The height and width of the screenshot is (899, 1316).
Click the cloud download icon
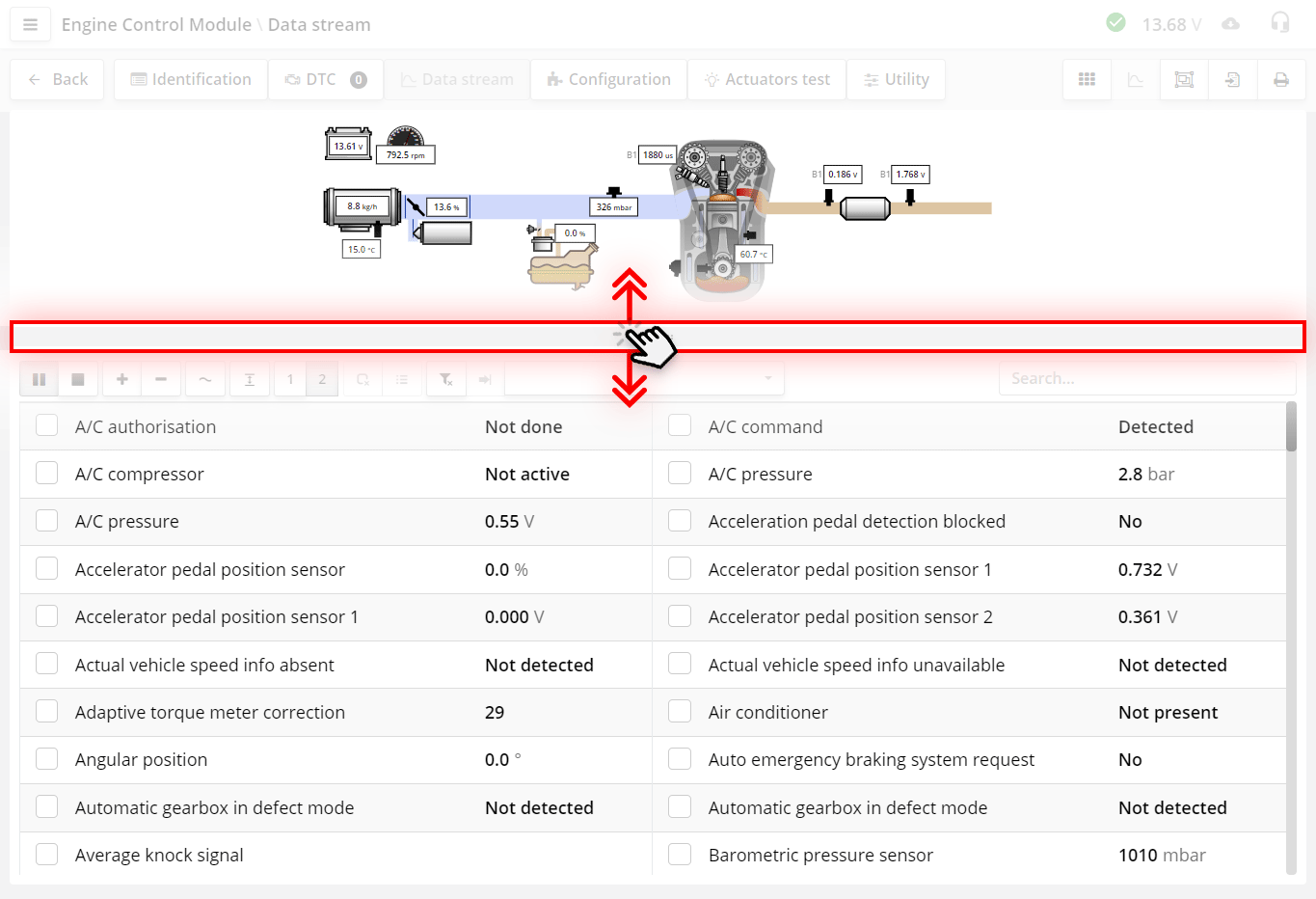point(1230,24)
